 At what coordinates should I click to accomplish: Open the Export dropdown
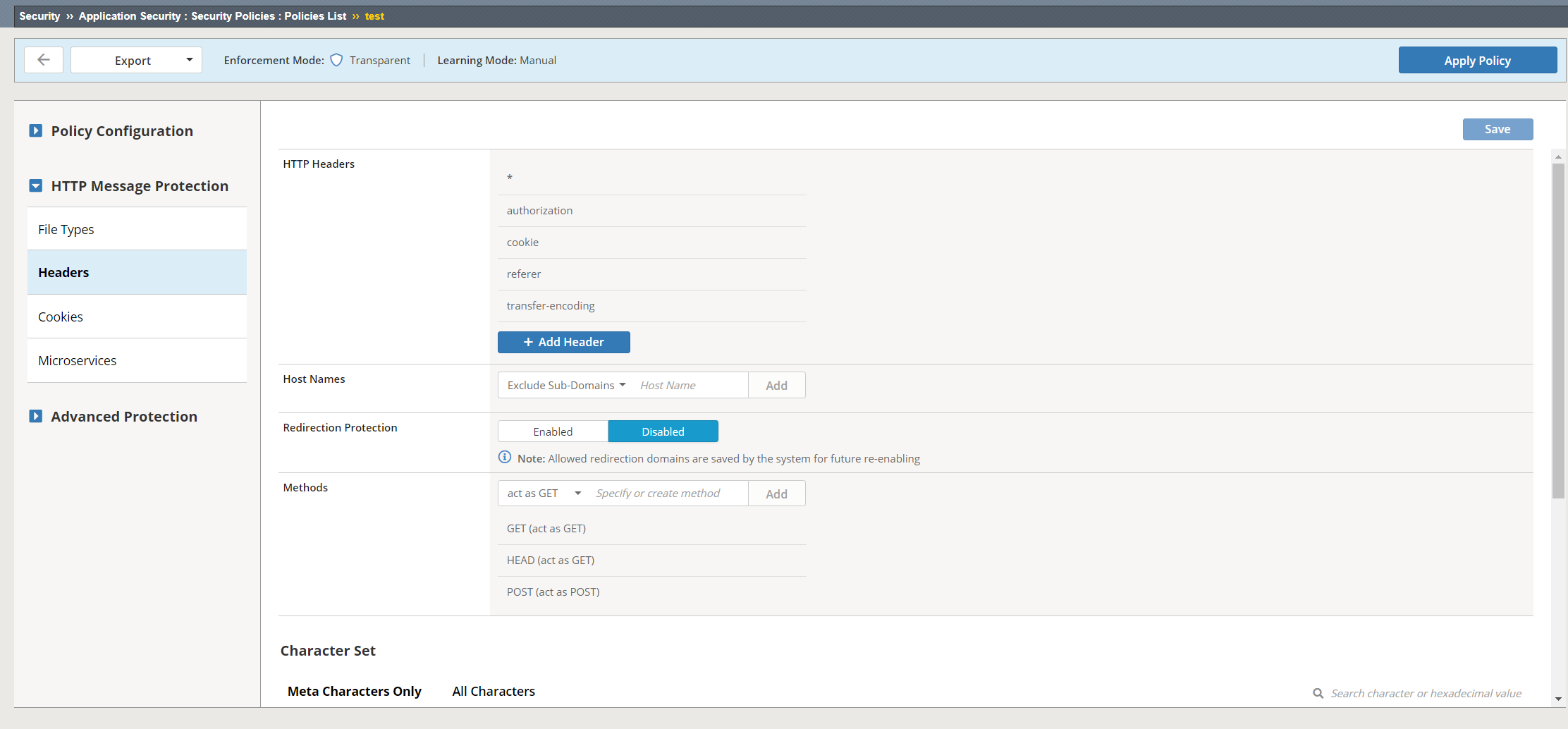coord(136,60)
